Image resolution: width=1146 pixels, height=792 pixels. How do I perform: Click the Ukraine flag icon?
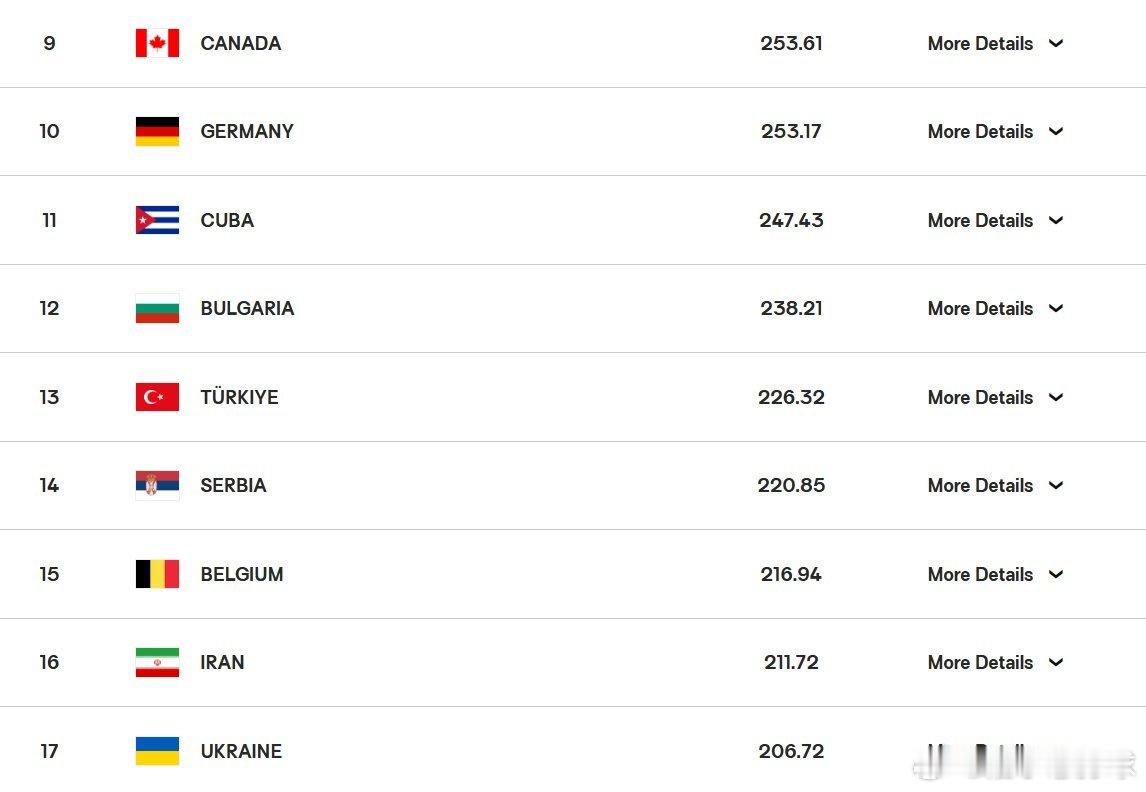157,751
